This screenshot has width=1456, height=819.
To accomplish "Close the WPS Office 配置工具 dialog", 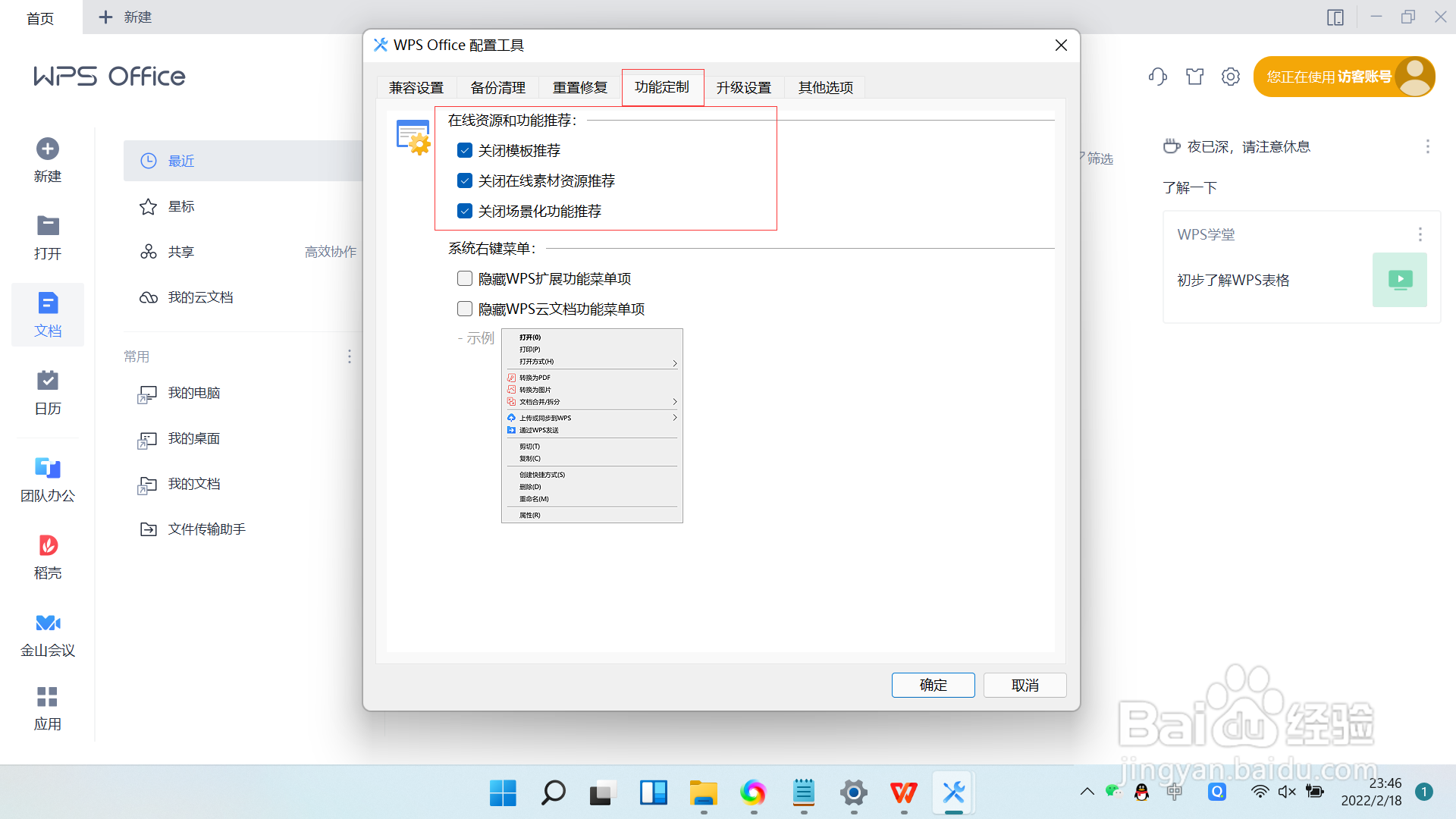I will pyautogui.click(x=1061, y=45).
